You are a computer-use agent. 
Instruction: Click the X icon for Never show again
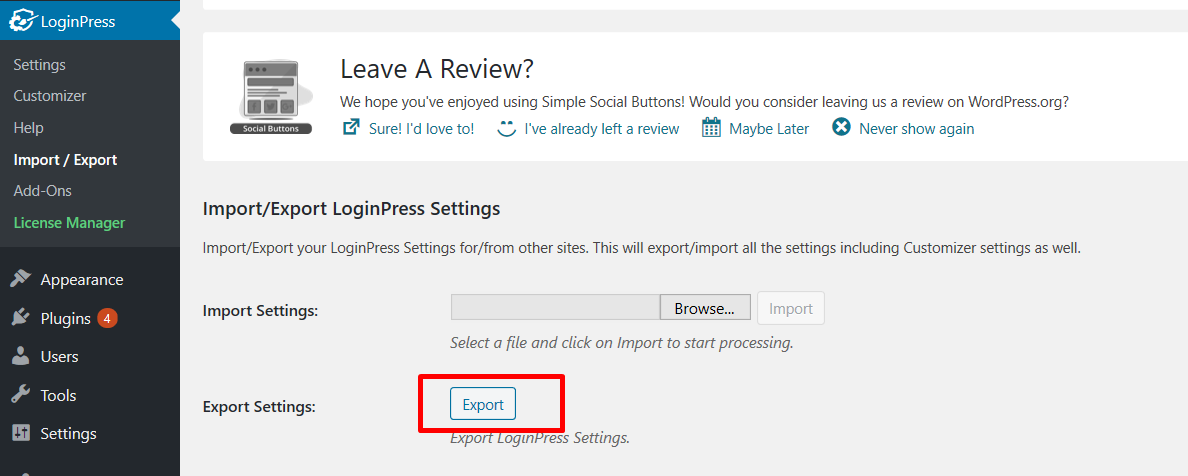pos(841,128)
